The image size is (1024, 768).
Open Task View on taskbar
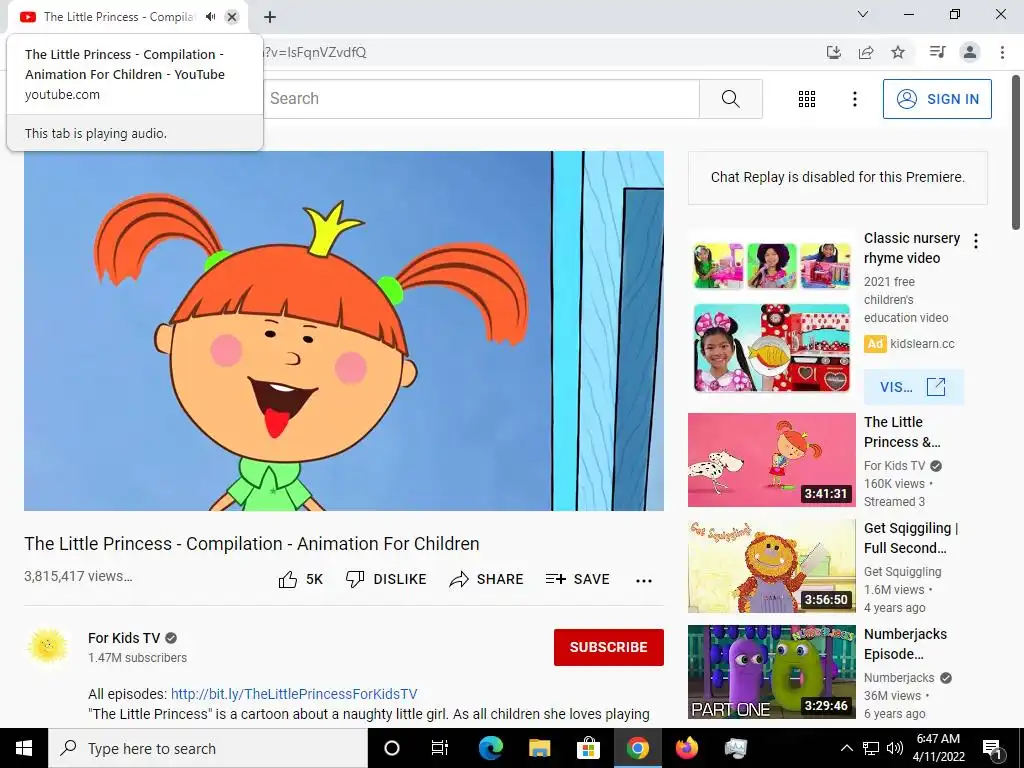tap(440, 748)
